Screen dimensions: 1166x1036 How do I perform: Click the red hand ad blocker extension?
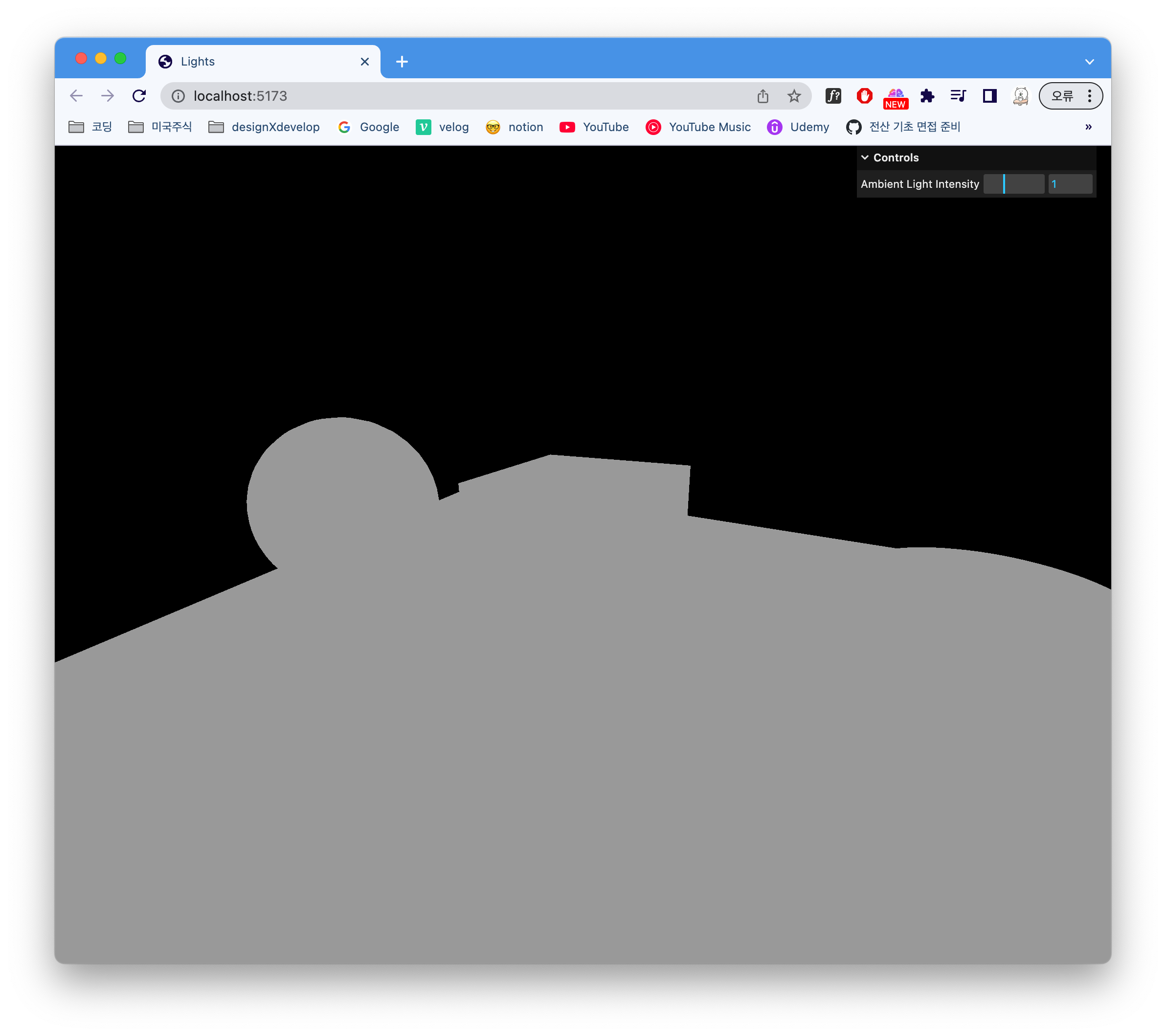864,96
